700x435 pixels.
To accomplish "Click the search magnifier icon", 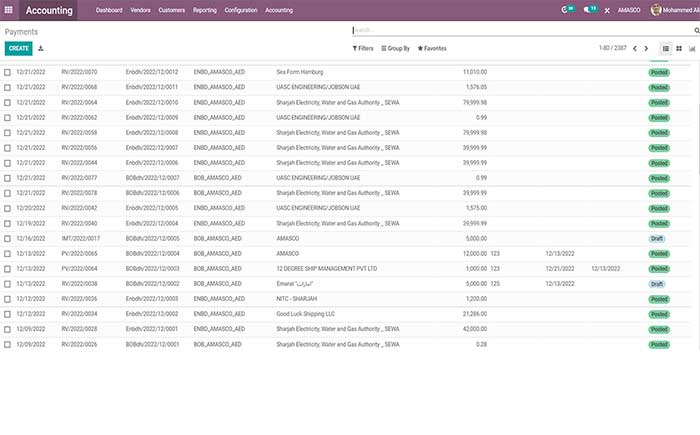I will [696, 30].
